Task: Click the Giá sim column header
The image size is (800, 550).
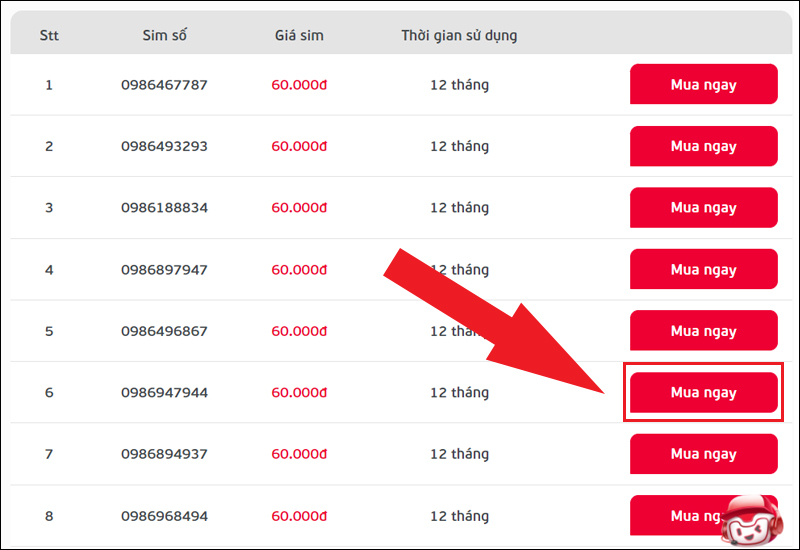Action: click(x=299, y=36)
